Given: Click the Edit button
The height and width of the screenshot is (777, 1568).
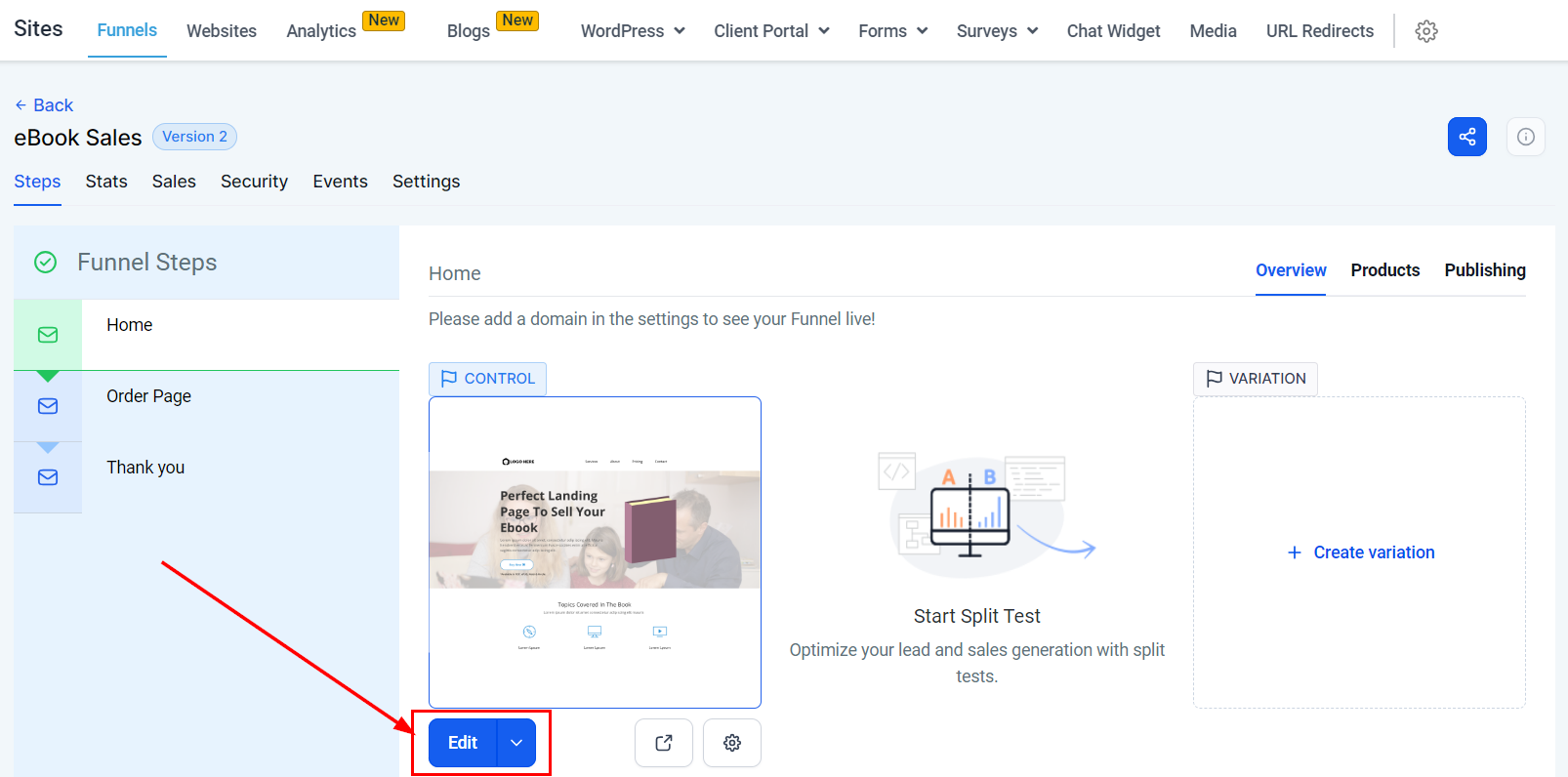Looking at the screenshot, I should click(463, 743).
